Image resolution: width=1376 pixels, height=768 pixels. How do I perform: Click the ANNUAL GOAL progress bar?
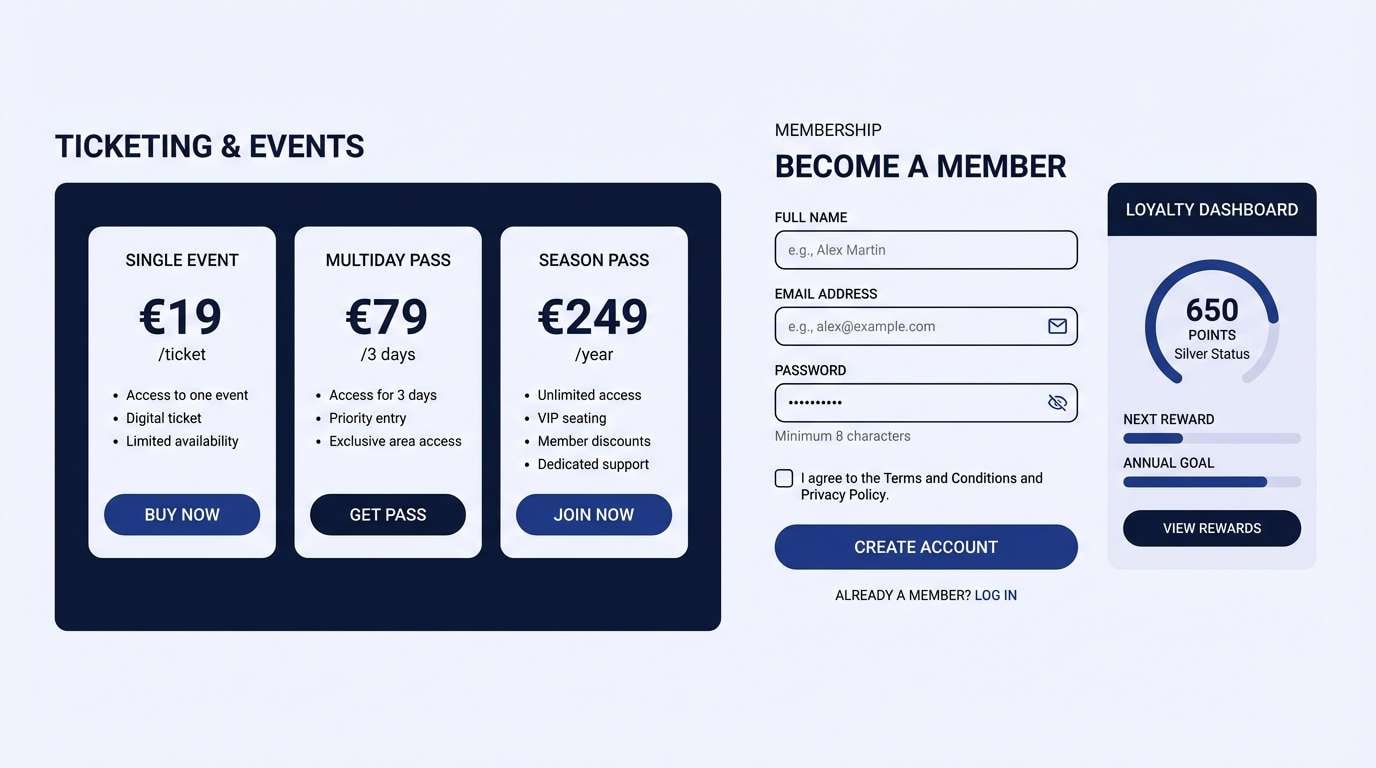pyautogui.click(x=1211, y=481)
